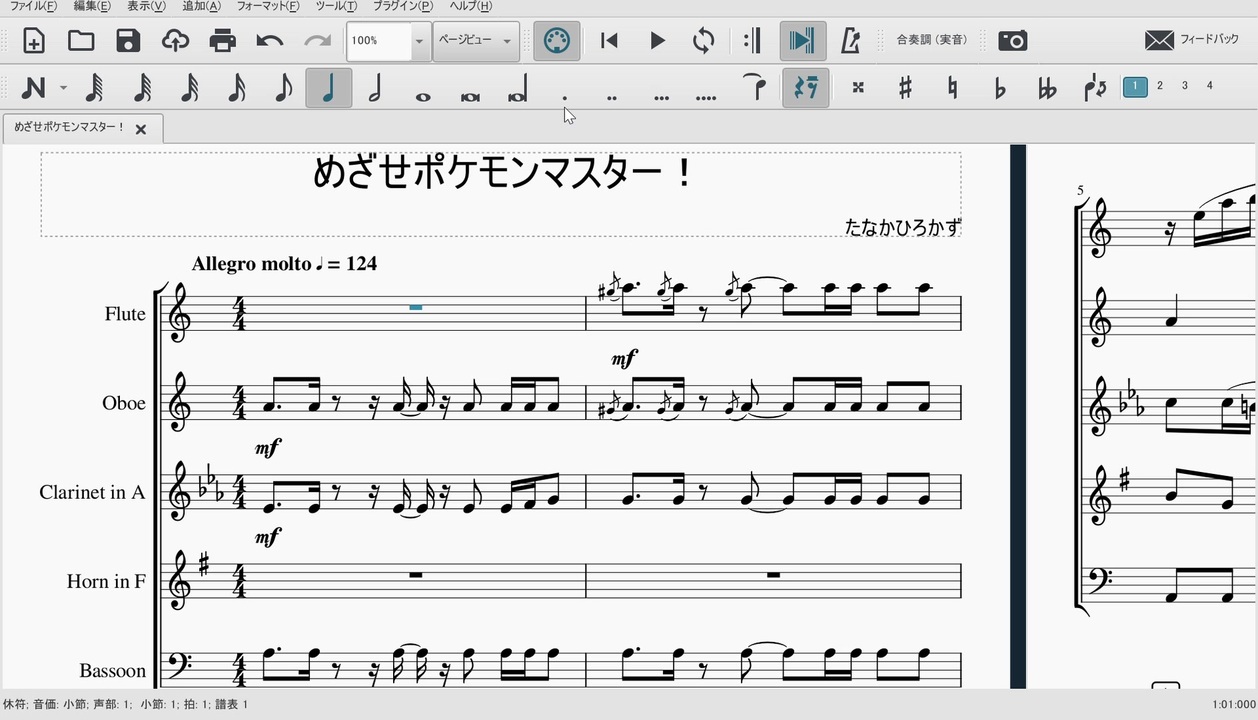
Task: Open the プラグイン(P) menu
Action: click(x=403, y=6)
